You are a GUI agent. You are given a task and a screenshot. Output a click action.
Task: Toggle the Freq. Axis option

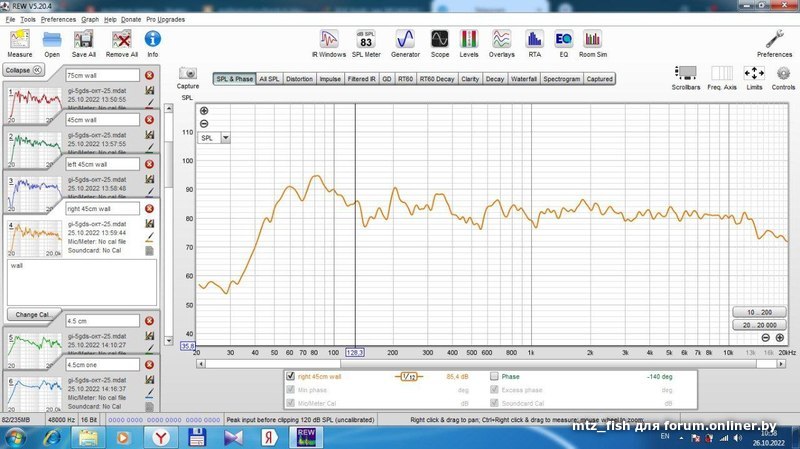coord(722,73)
